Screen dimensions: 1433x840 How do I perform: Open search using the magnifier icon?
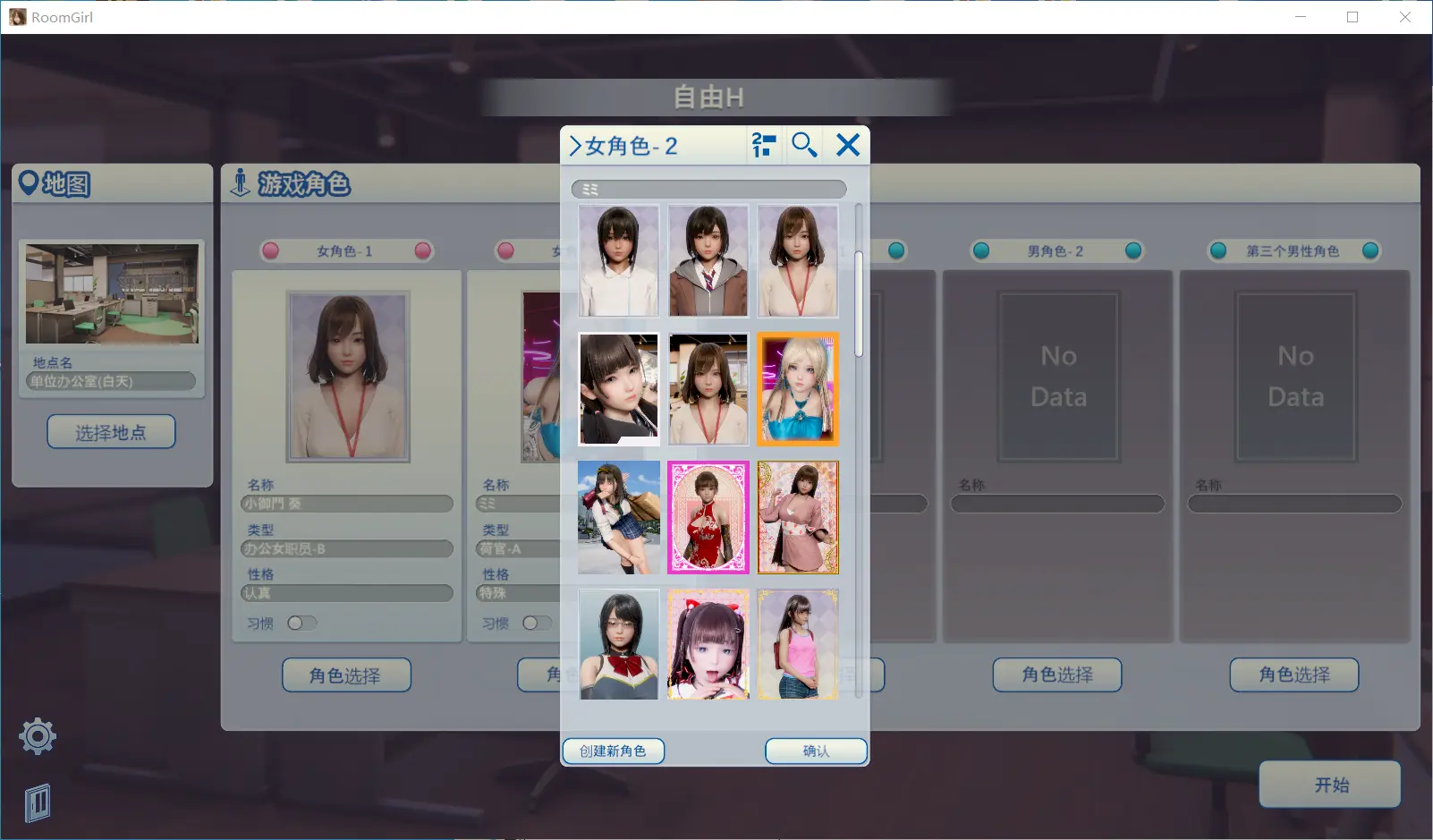pos(803,144)
